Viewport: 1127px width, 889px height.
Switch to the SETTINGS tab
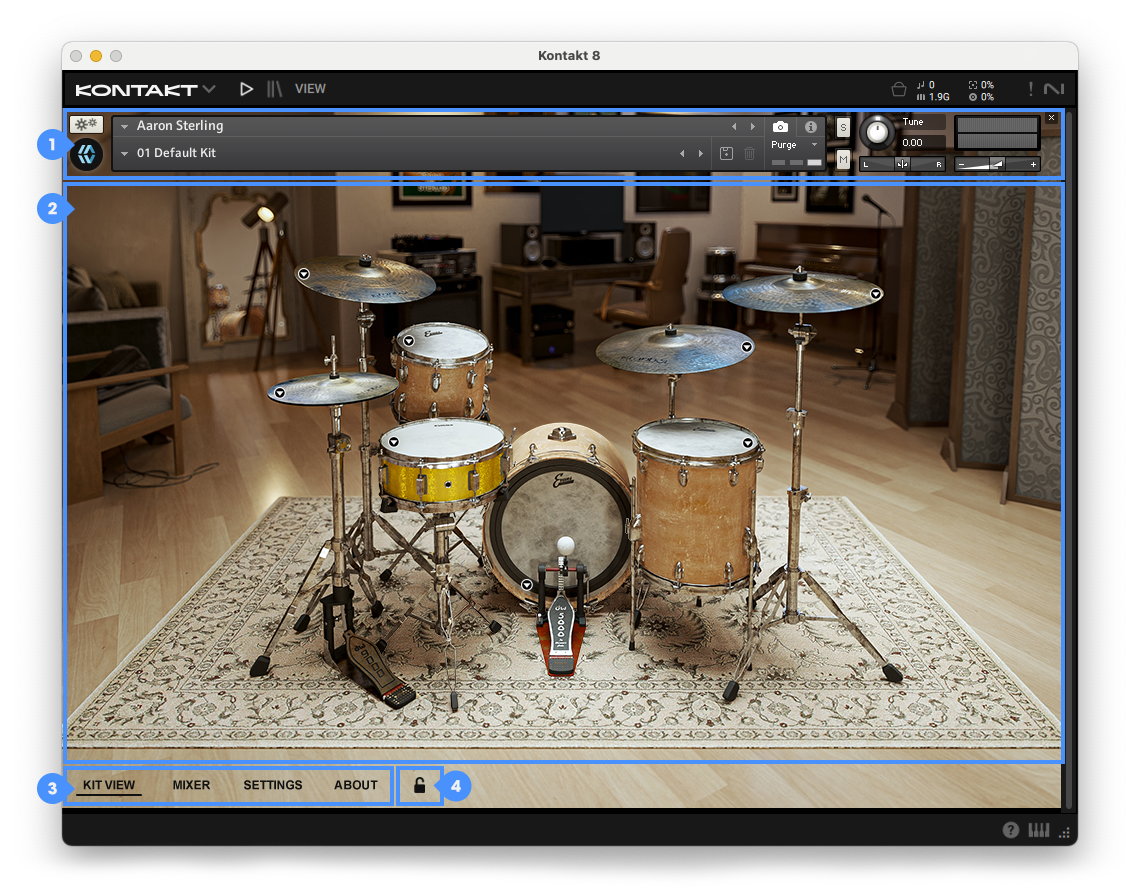pos(272,785)
